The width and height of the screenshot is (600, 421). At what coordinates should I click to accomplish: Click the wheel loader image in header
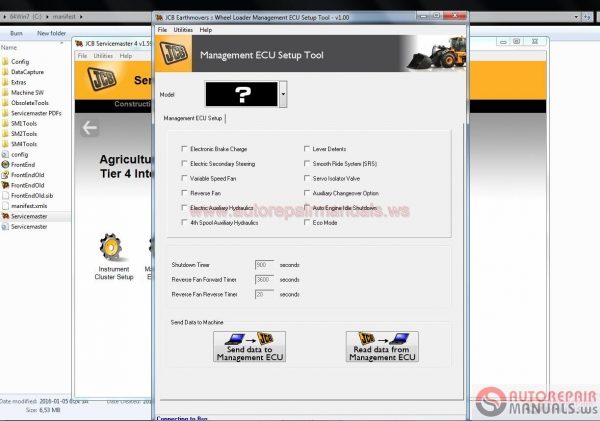tap(436, 53)
